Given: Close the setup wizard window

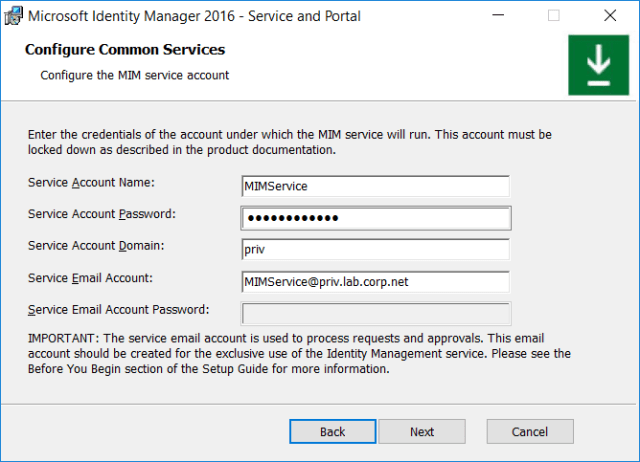Looking at the screenshot, I should [610, 16].
